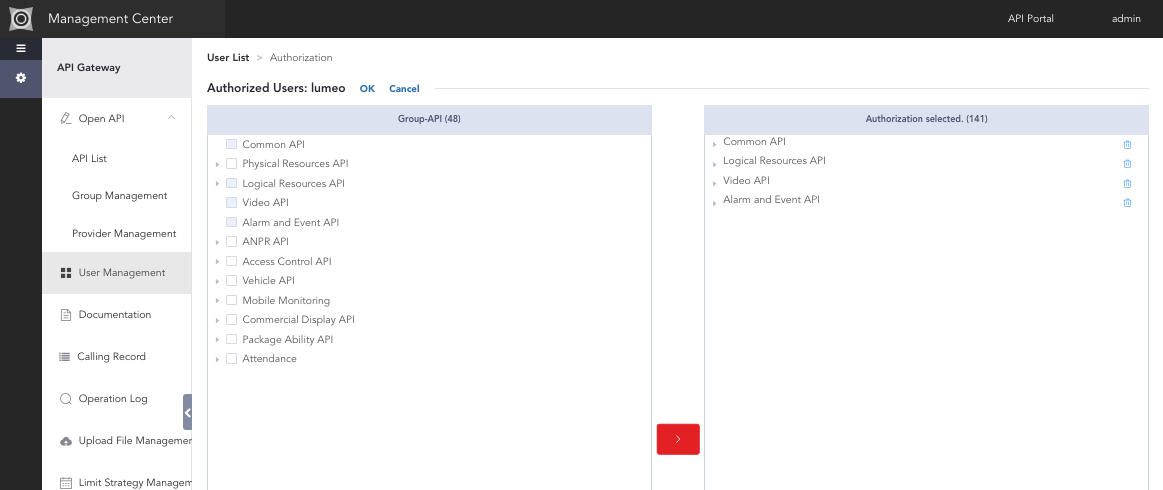Check the Vehicle API checkbox
The height and width of the screenshot is (490, 1163).
click(x=231, y=281)
